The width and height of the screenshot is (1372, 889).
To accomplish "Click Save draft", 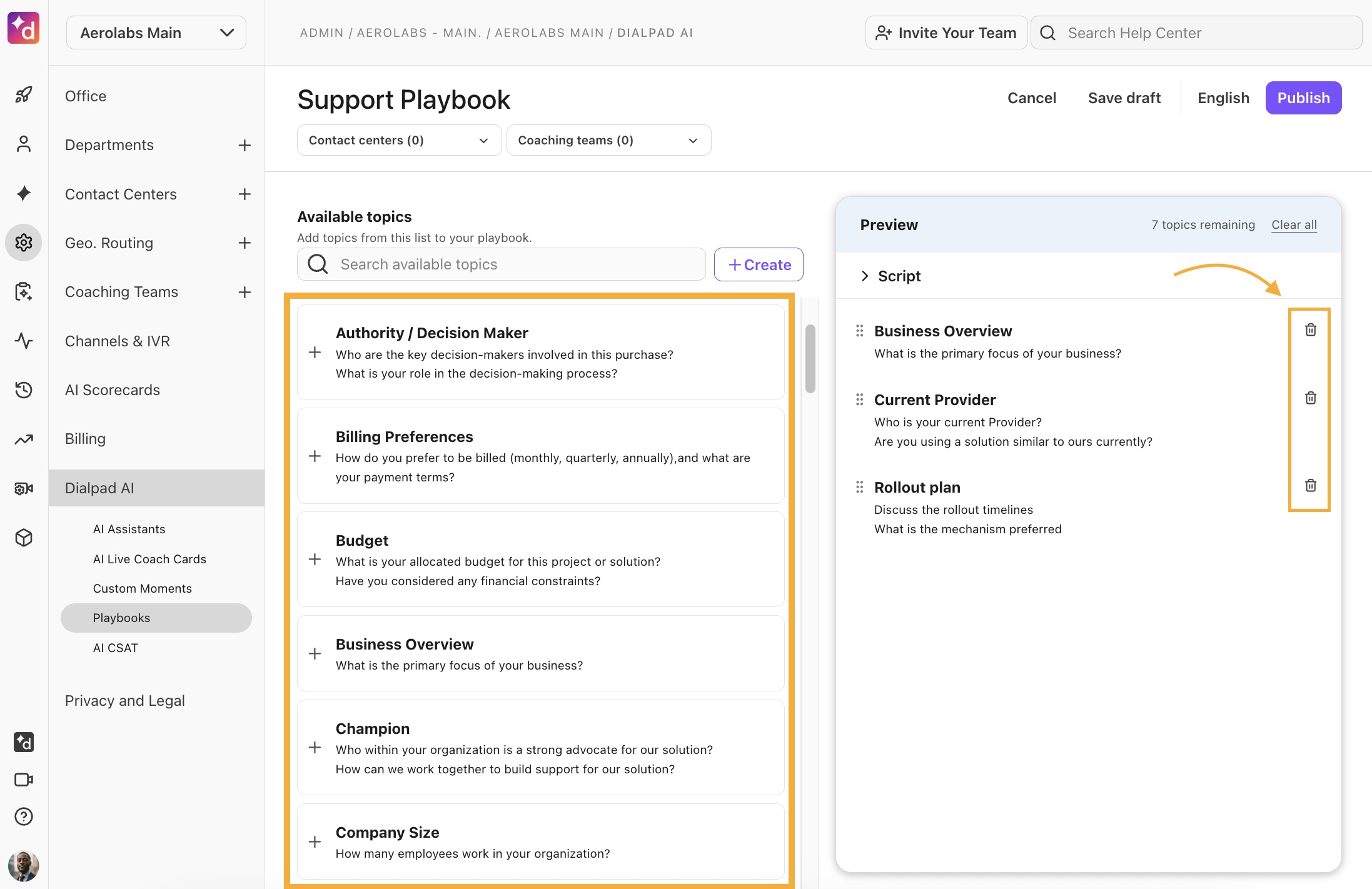I will point(1124,98).
